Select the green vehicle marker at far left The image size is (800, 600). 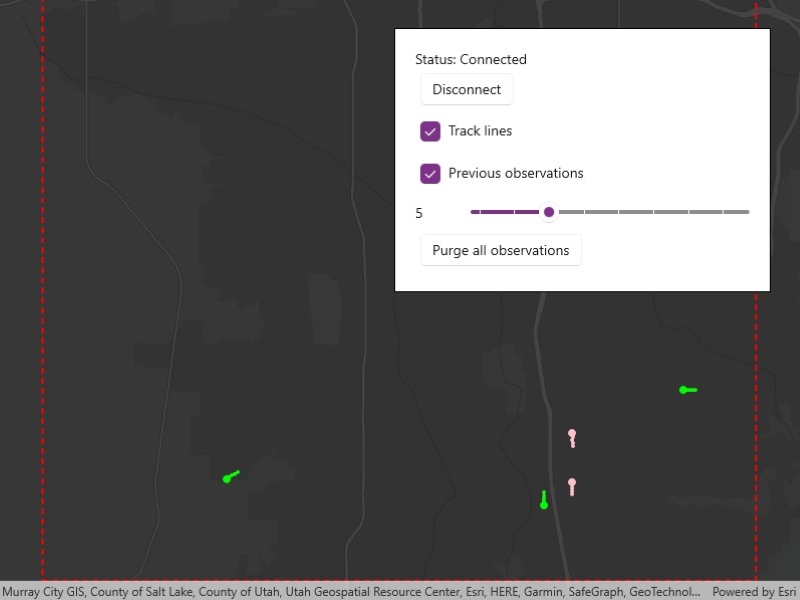231,477
